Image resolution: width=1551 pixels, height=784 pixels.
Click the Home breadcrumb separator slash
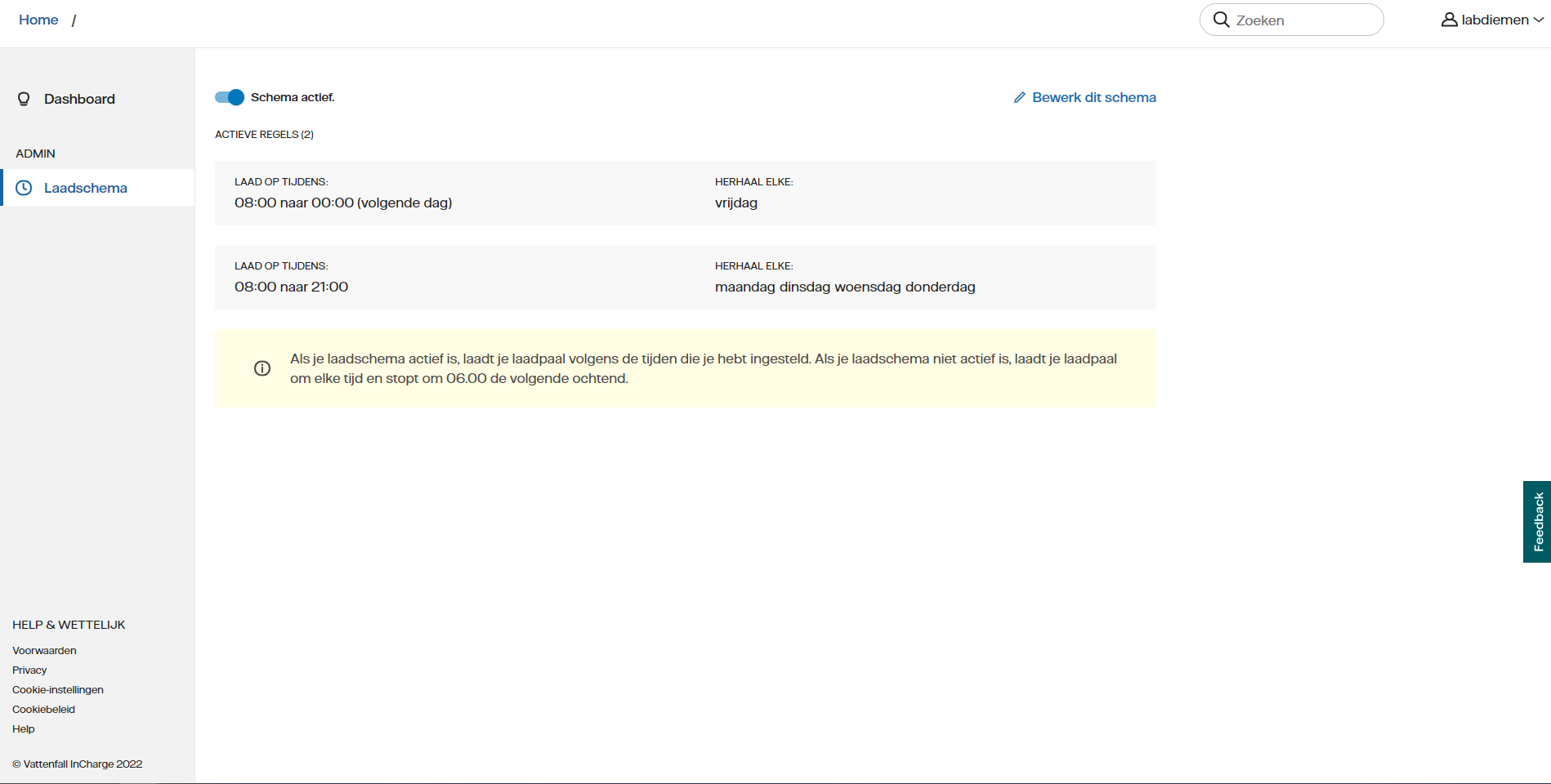[x=74, y=20]
